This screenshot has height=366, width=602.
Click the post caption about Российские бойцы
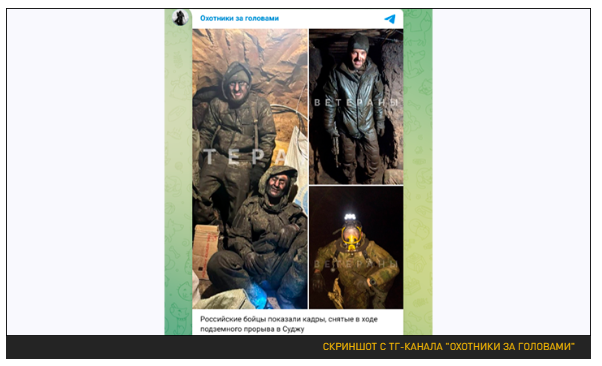point(289,324)
